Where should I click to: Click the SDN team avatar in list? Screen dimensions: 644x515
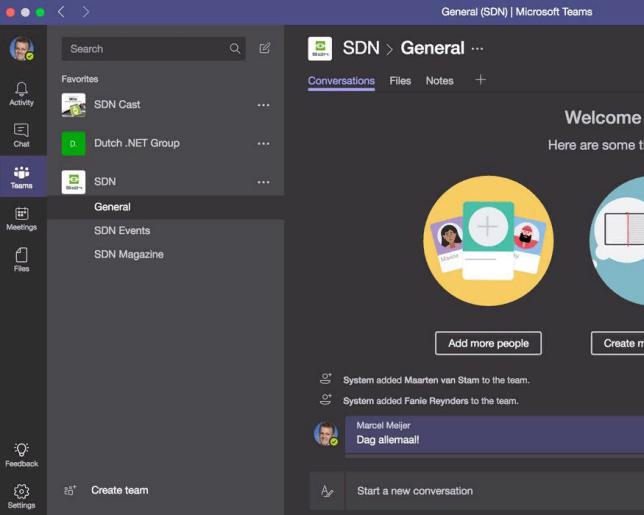pyautogui.click(x=74, y=182)
